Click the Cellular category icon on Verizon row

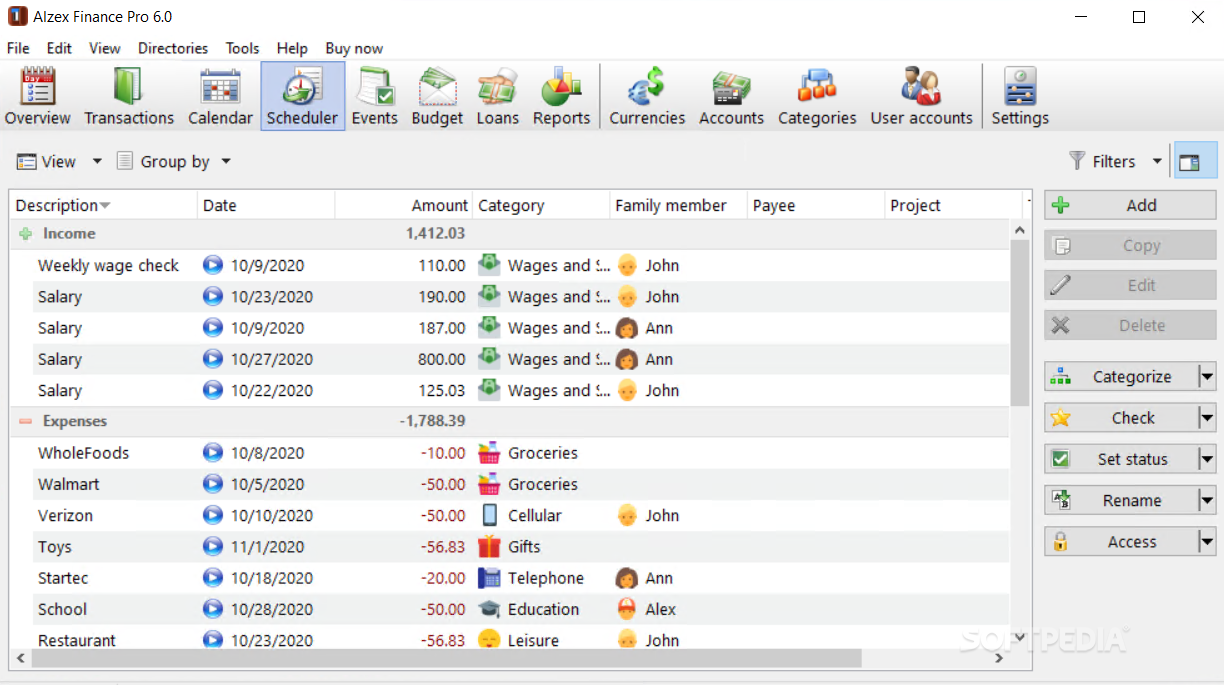(489, 515)
